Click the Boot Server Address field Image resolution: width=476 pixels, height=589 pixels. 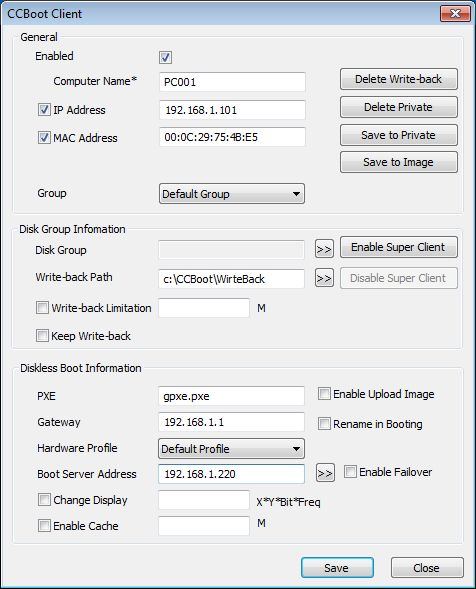[231, 474]
